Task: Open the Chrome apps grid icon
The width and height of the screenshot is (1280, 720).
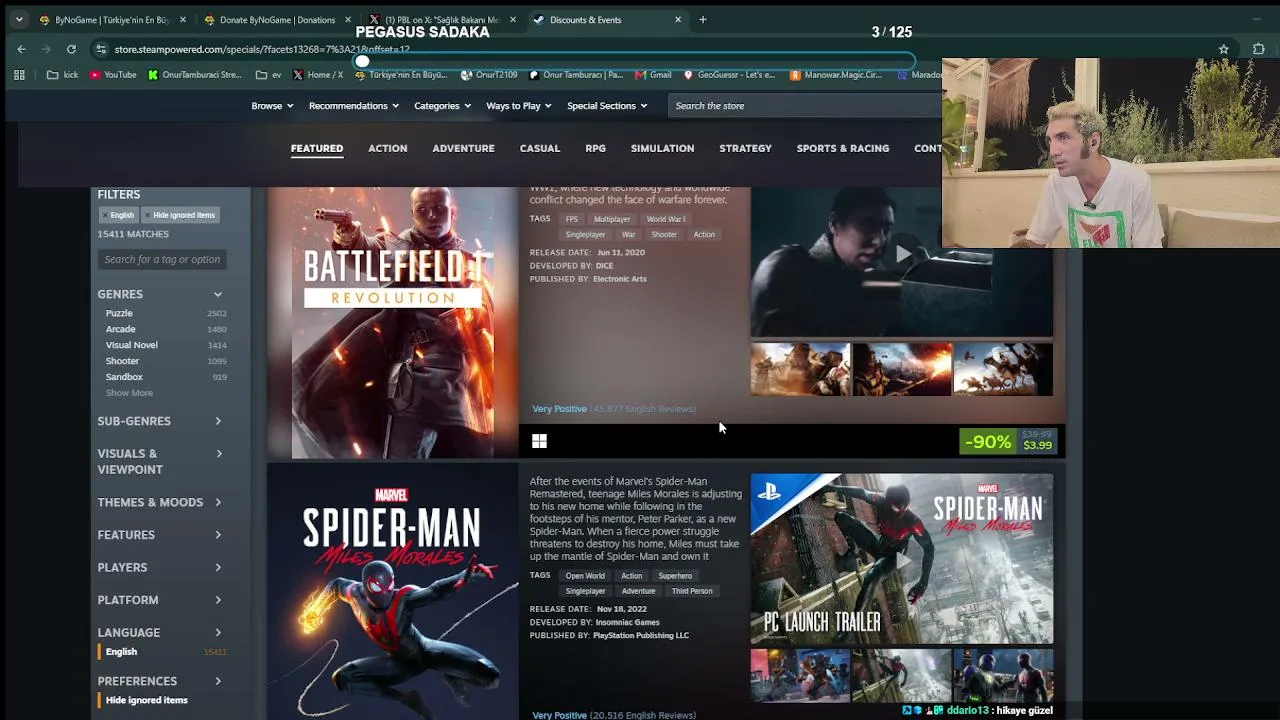Action: [19, 75]
